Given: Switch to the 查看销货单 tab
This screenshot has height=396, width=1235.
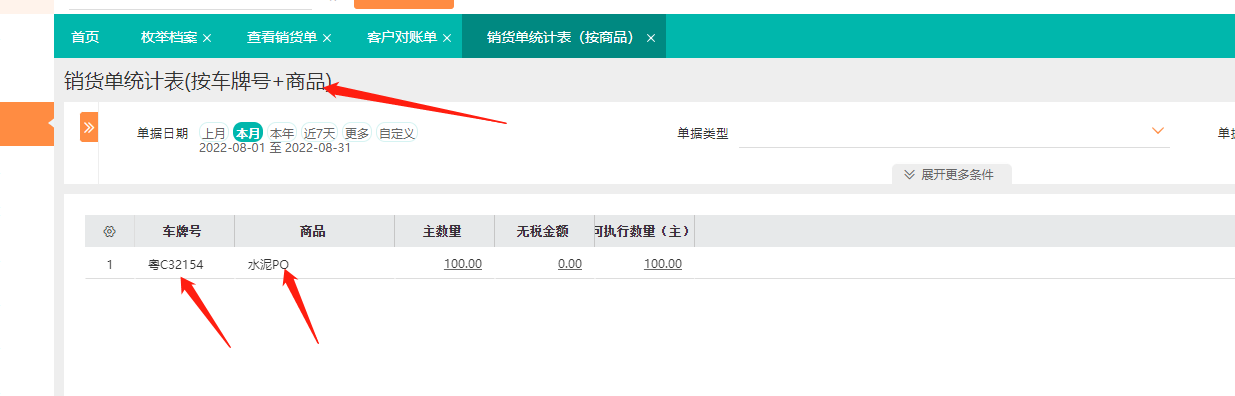Looking at the screenshot, I should 282,37.
